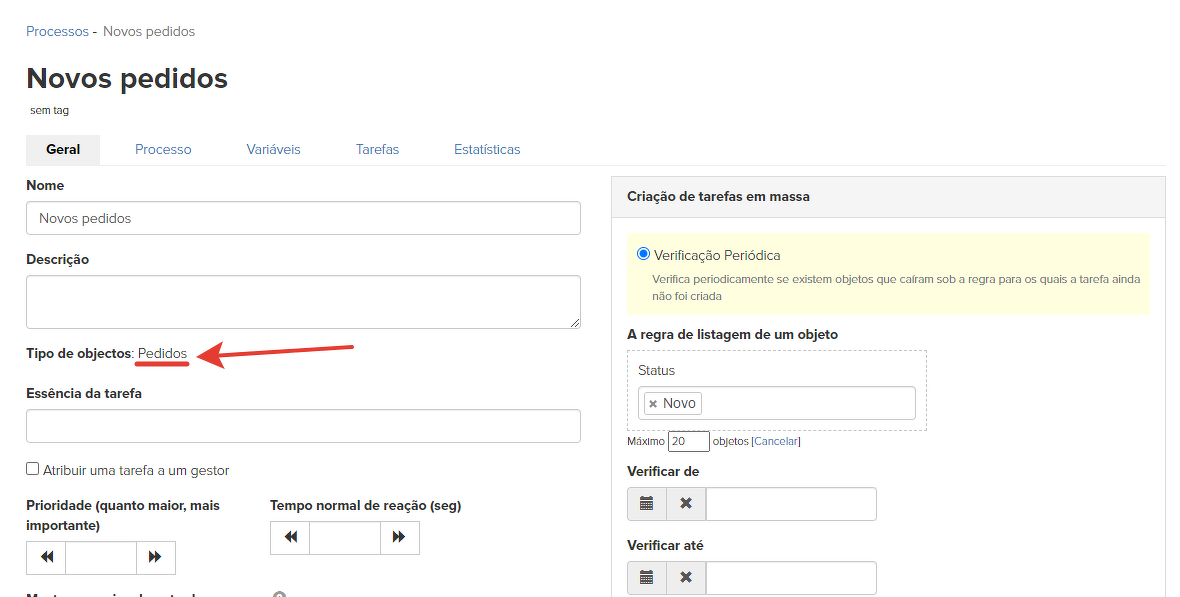The width and height of the screenshot is (1180, 597).
Task: Click the Essência da tarefa input field
Action: 303,426
